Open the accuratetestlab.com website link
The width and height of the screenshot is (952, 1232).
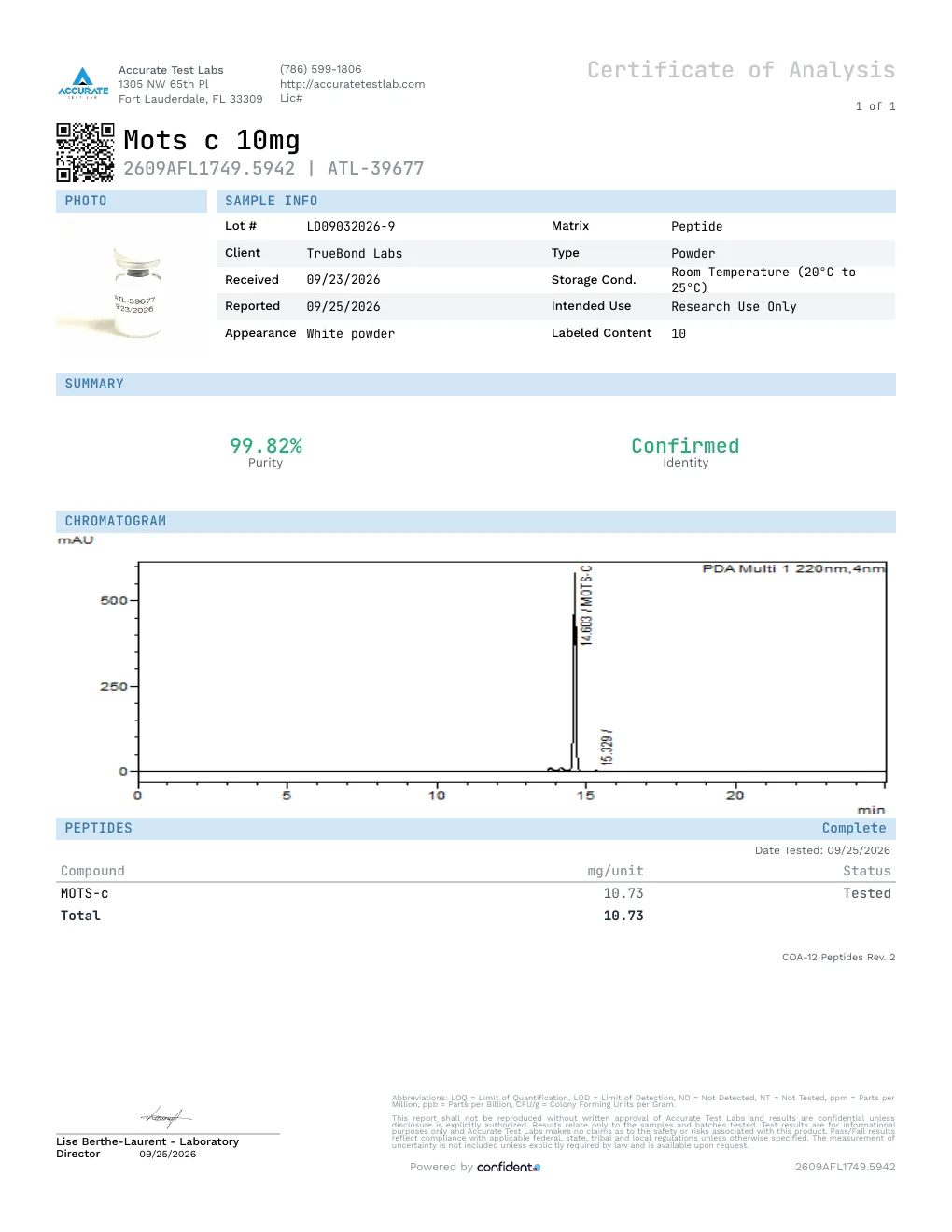click(352, 84)
